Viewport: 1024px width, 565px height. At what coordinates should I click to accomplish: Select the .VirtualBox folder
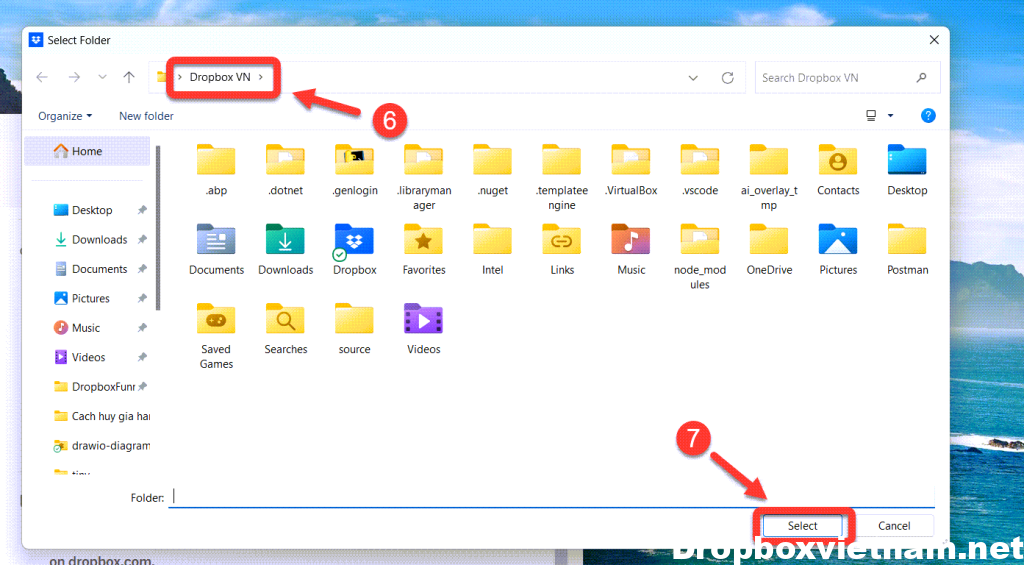[x=631, y=162]
